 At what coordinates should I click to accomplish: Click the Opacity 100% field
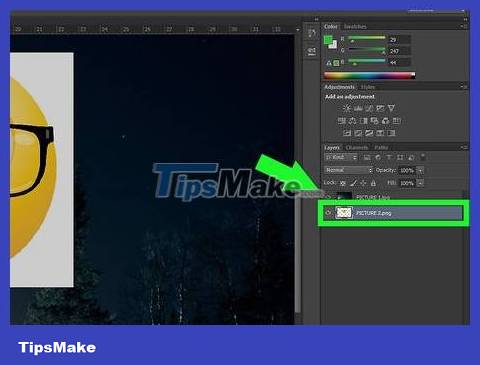click(407, 170)
